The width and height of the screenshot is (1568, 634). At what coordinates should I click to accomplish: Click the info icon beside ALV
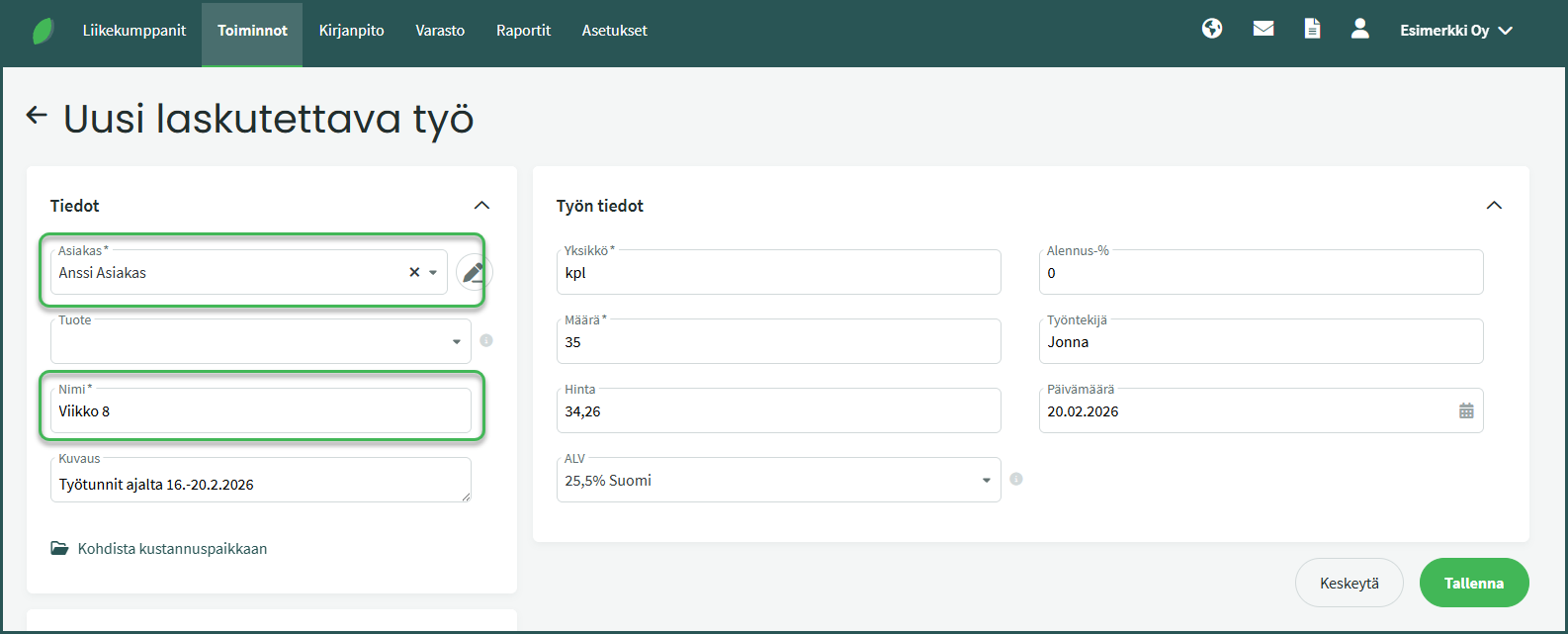point(1016,480)
